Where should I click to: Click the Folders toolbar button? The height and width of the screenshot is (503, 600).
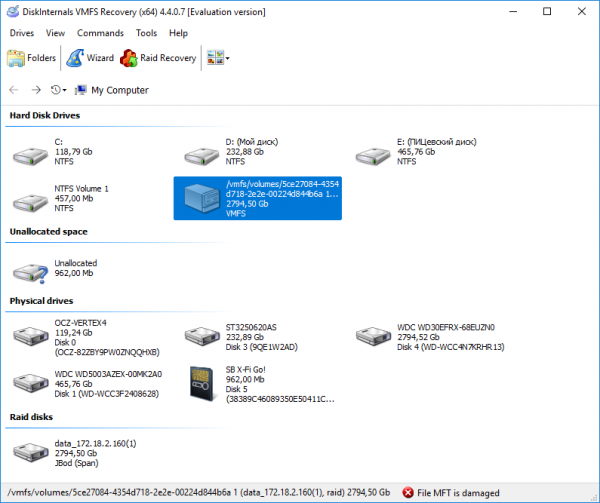[32, 59]
